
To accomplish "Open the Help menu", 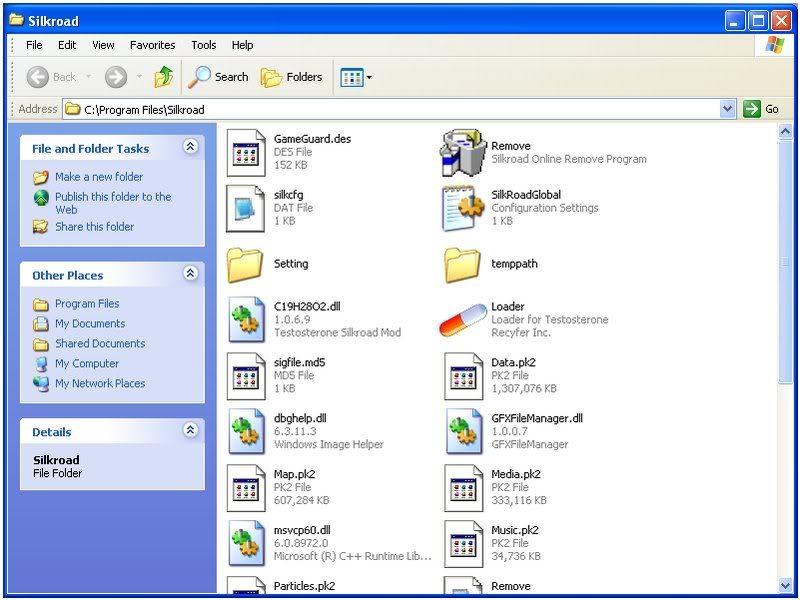I will click(x=242, y=45).
